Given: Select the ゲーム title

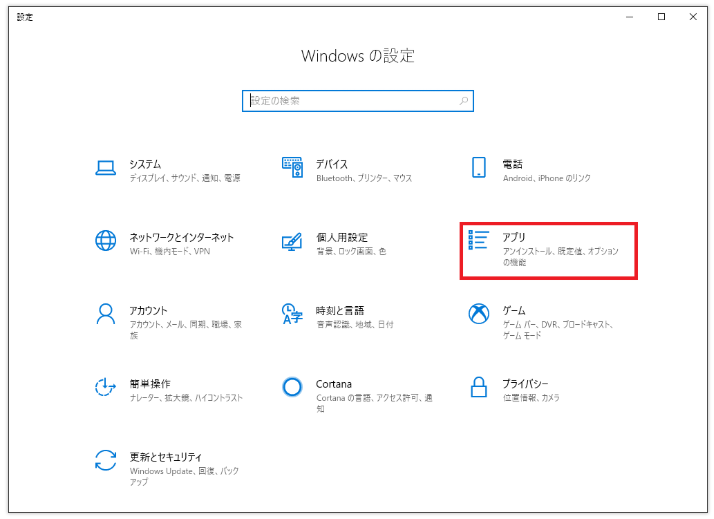Looking at the screenshot, I should pyautogui.click(x=514, y=310).
